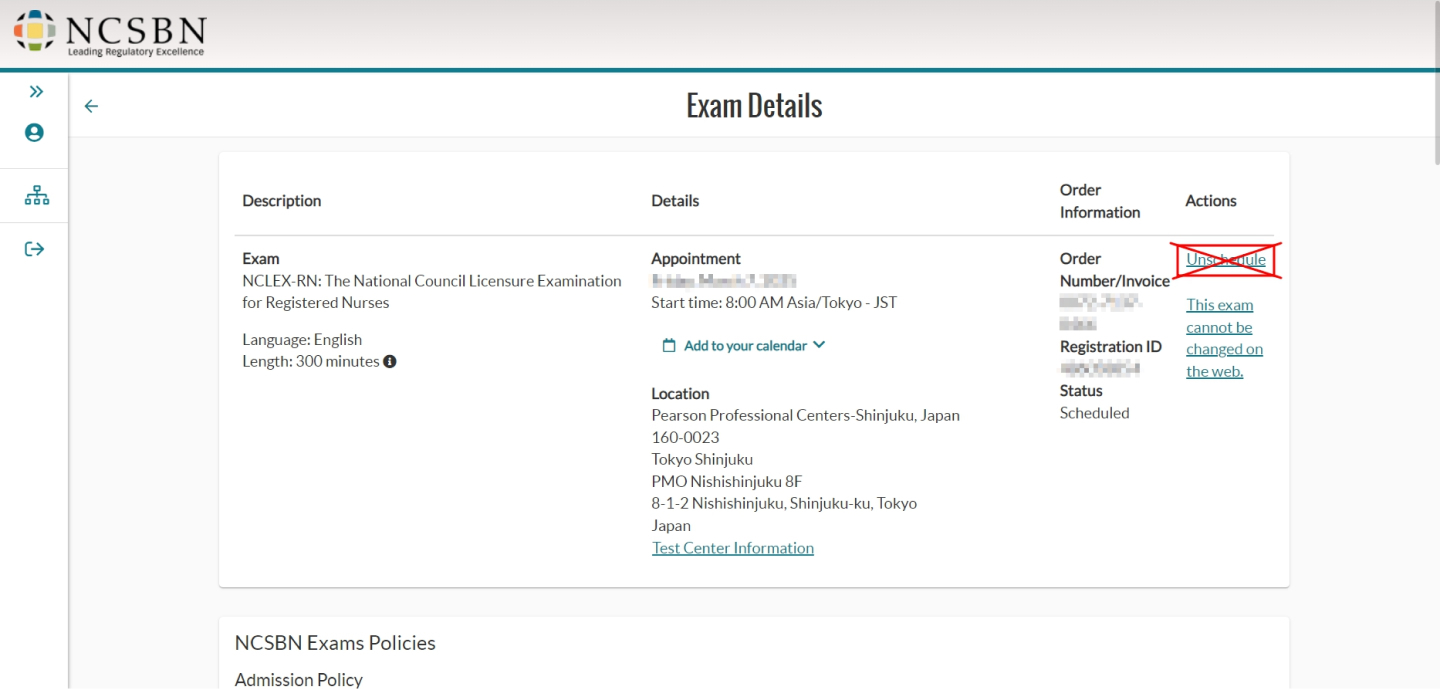
Task: Select the Tokyo Shinjuku text line
Action: (702, 459)
